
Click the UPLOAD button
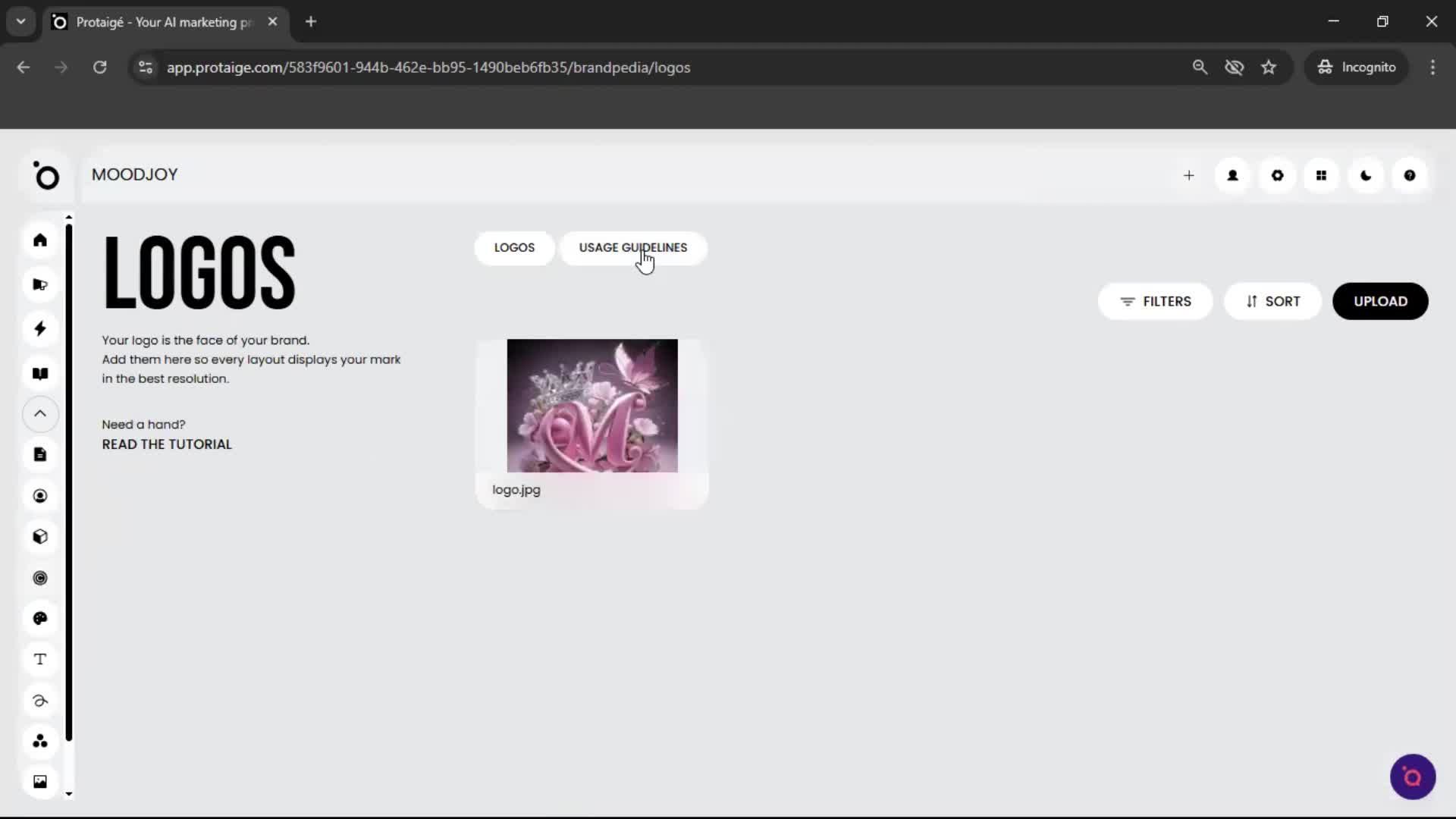[x=1380, y=301]
